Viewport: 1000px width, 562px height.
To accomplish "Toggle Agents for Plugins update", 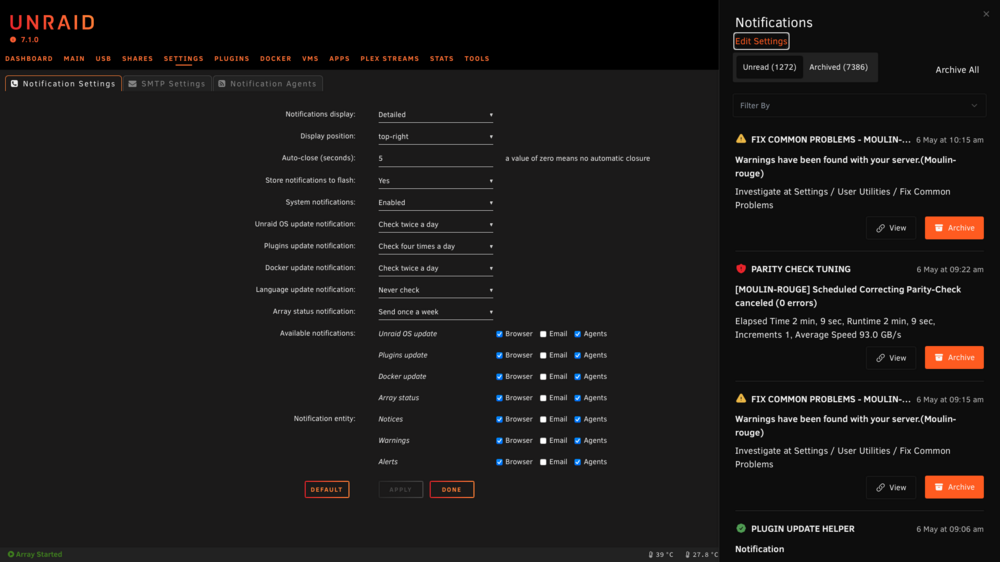I will click(578, 355).
